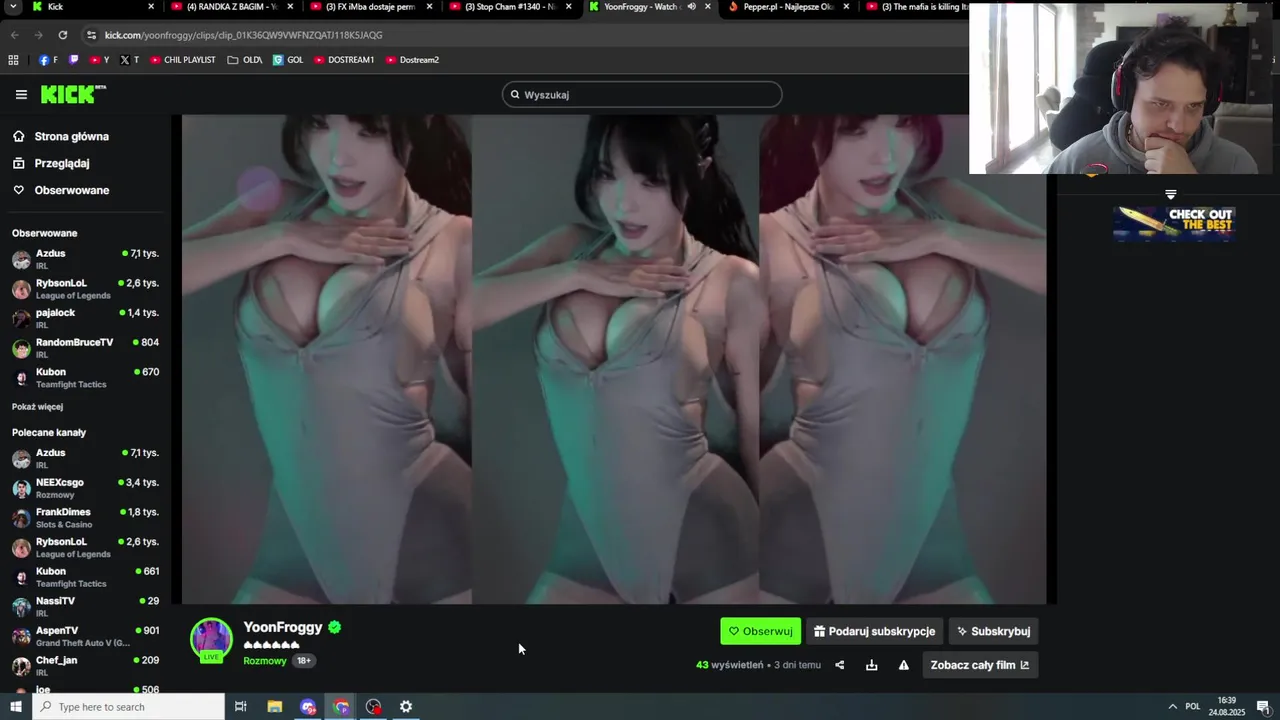Image resolution: width=1280 pixels, height=720 pixels.
Task: Open File Explorer from taskbar
Action: (x=275, y=707)
